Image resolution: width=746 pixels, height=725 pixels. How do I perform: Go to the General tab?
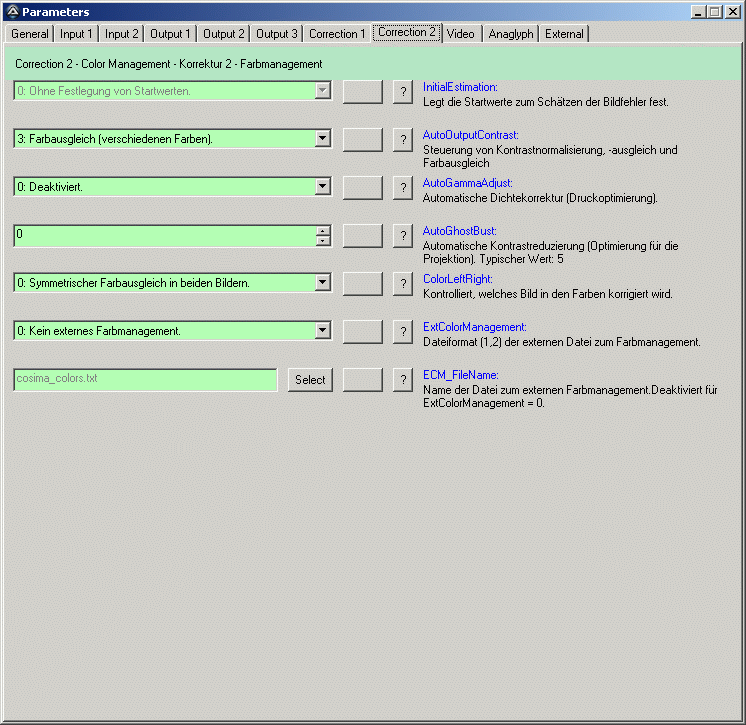pyautogui.click(x=30, y=34)
